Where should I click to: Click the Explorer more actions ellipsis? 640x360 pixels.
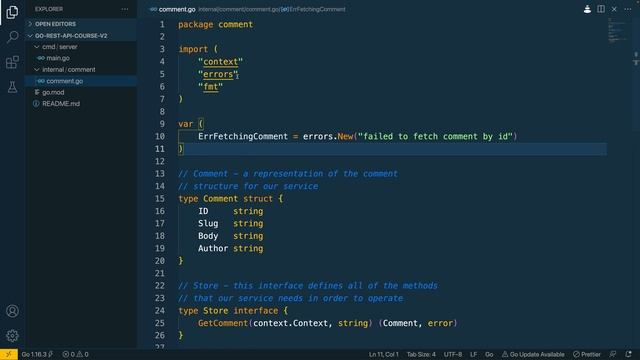[124, 9]
